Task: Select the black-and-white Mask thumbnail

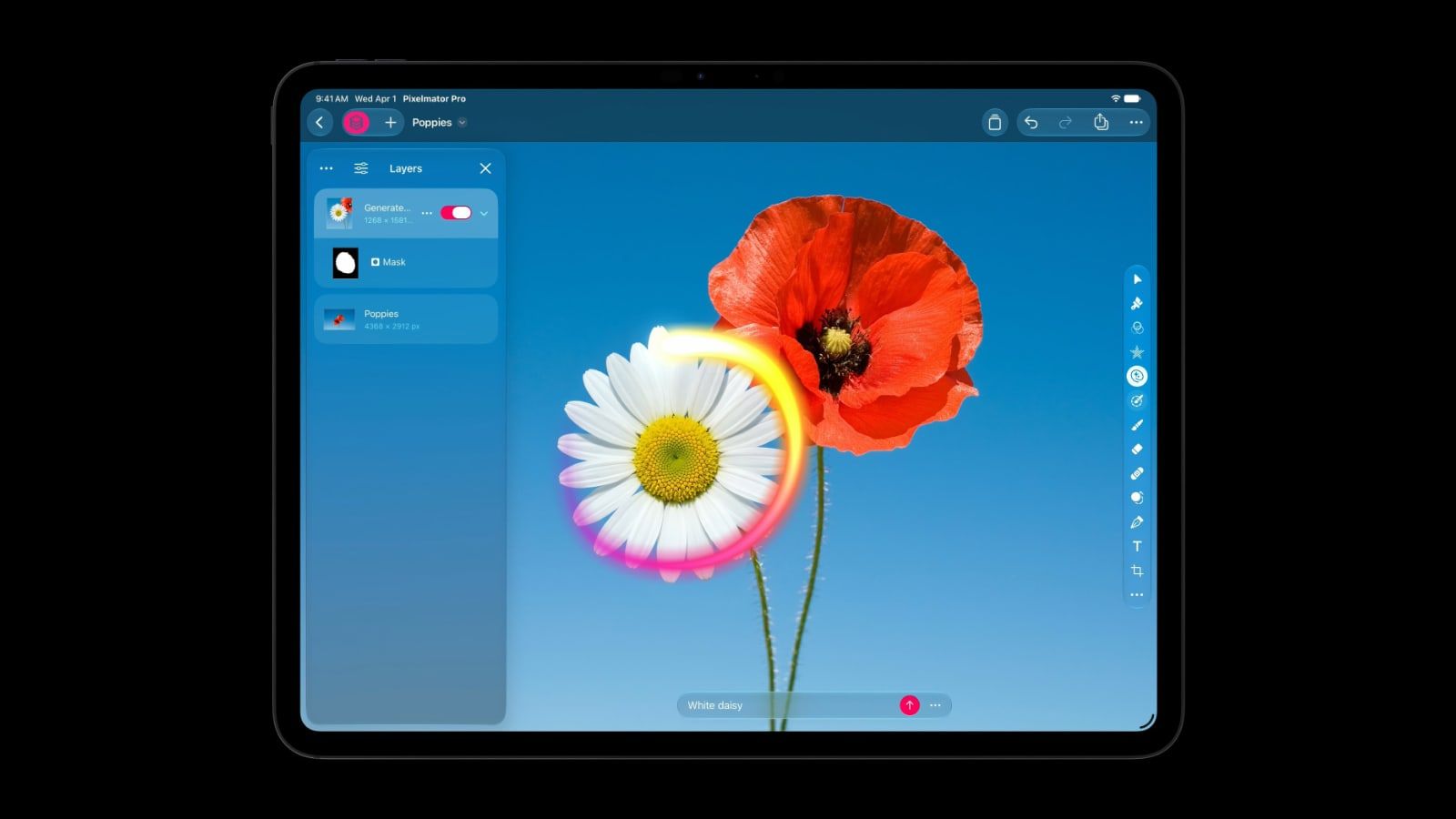Action: coord(346,263)
